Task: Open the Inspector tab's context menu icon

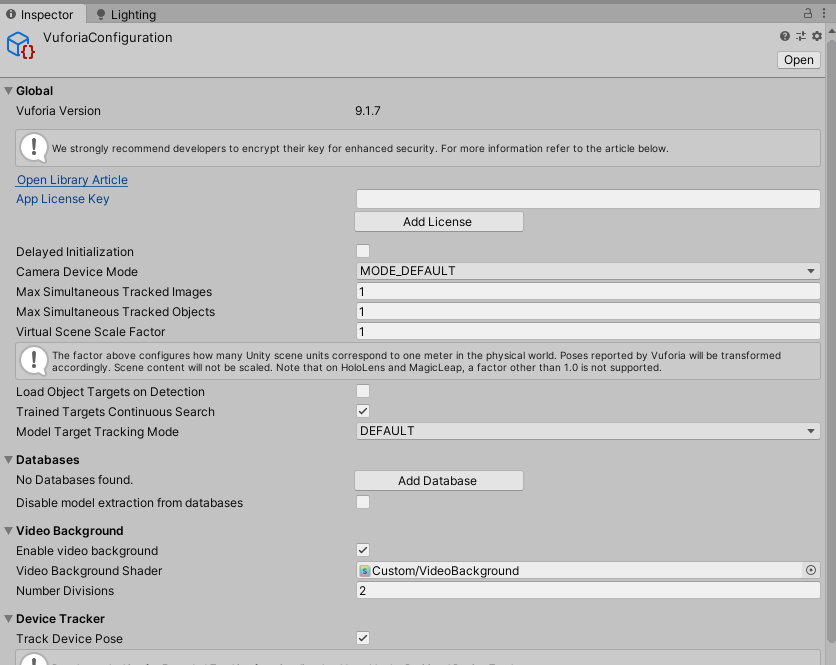Action: [824, 13]
